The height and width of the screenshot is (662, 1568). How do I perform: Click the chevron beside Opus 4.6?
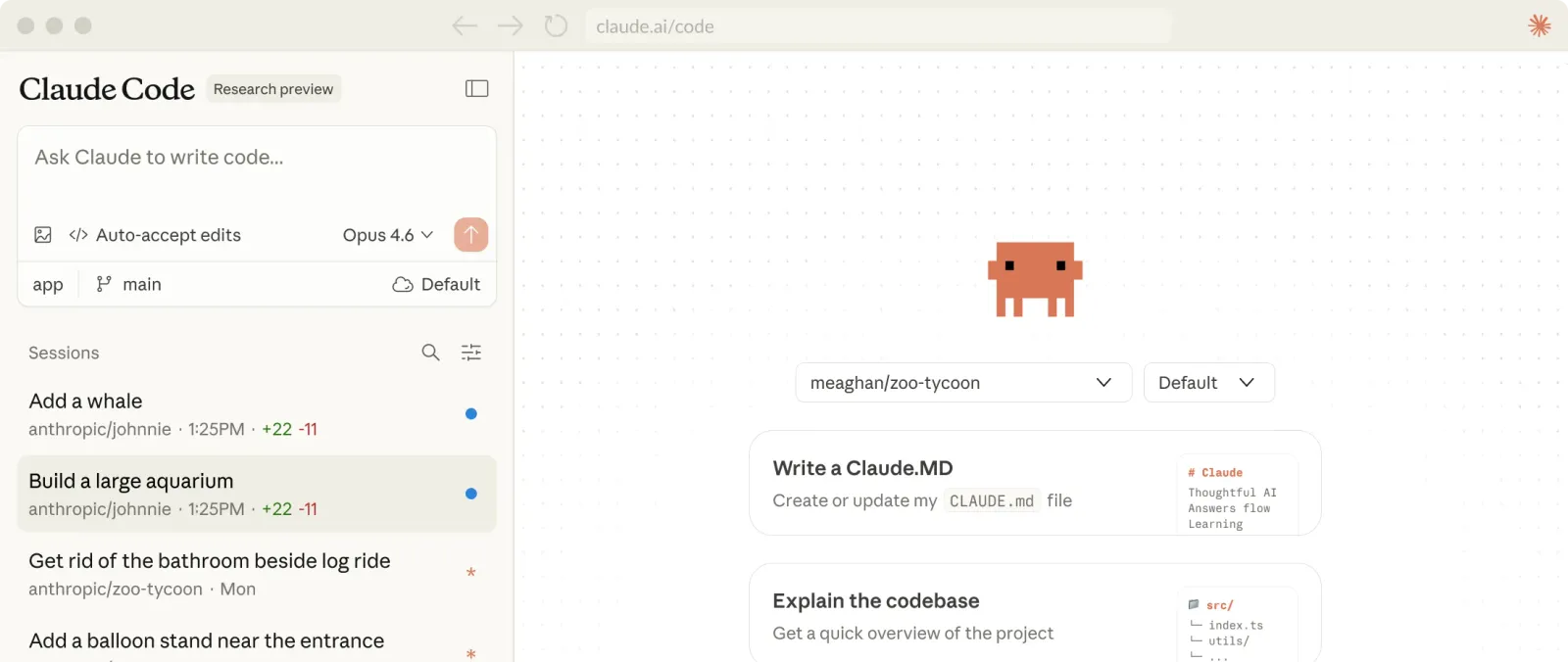click(x=426, y=235)
